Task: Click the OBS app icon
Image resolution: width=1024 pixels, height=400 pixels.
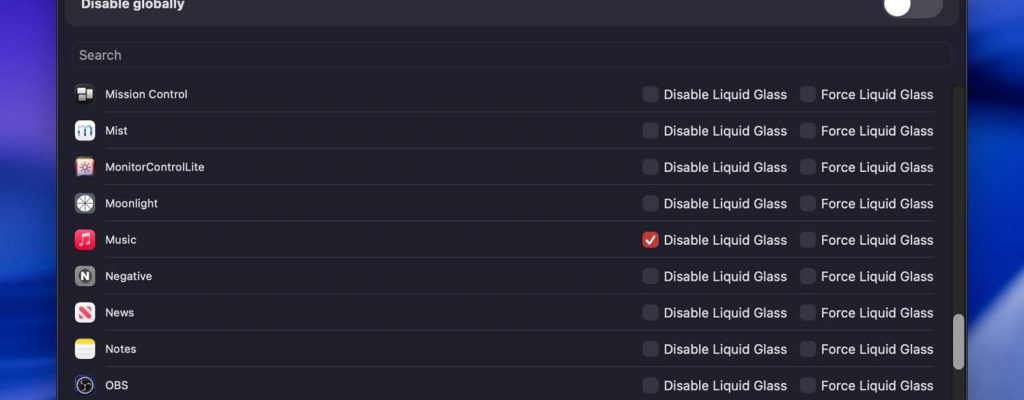Action: pos(85,385)
